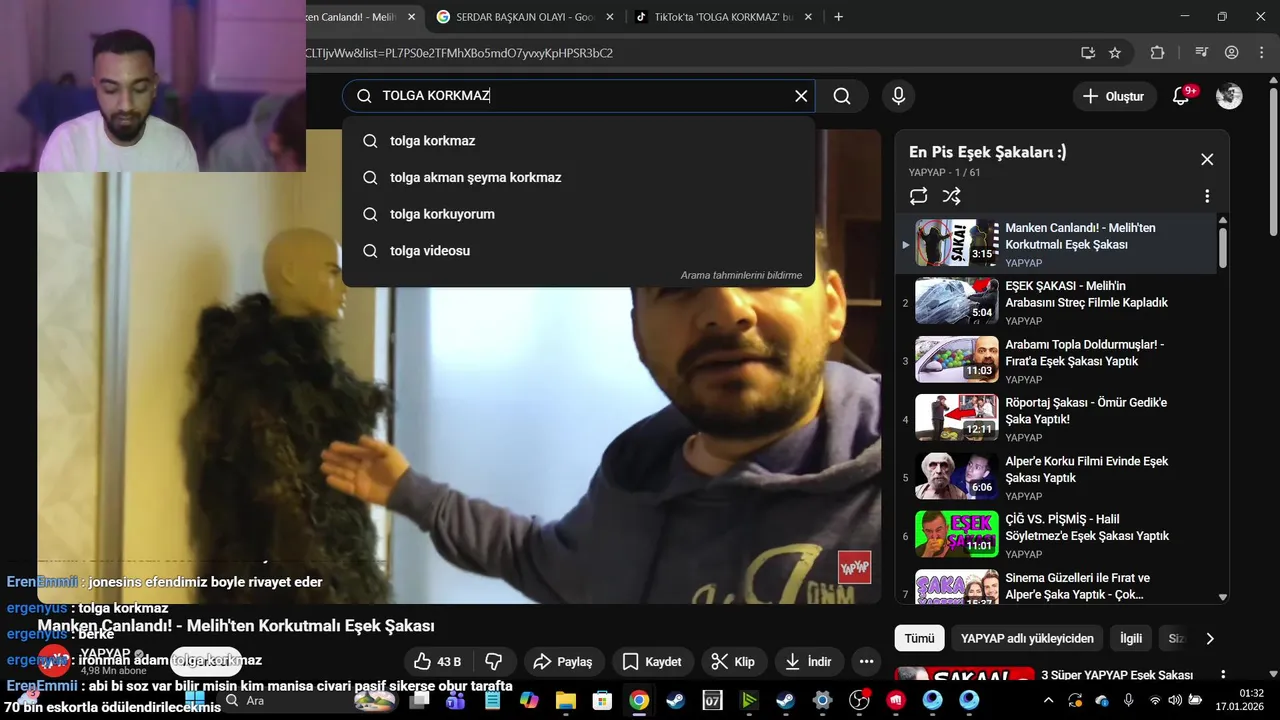Toggle playlist shuffle mode
Screen dimensions: 1280x720
coord(951,196)
